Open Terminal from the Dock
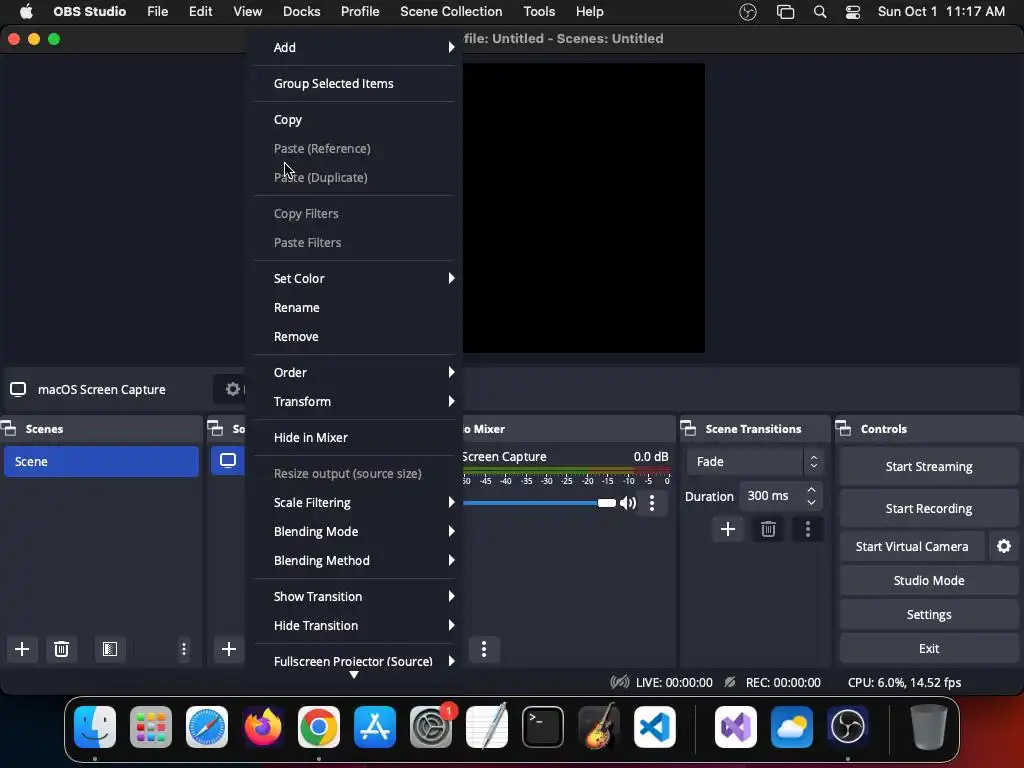 click(x=543, y=726)
